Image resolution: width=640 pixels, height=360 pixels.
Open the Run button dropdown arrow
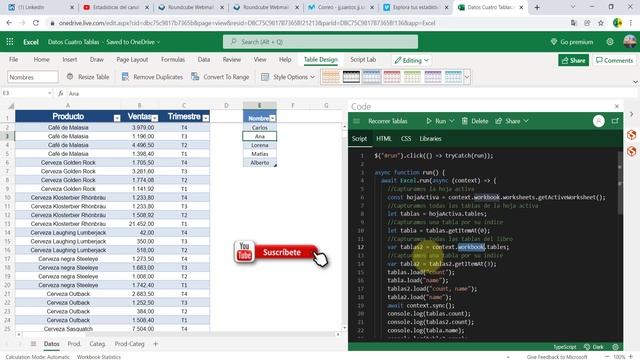[x=452, y=121]
